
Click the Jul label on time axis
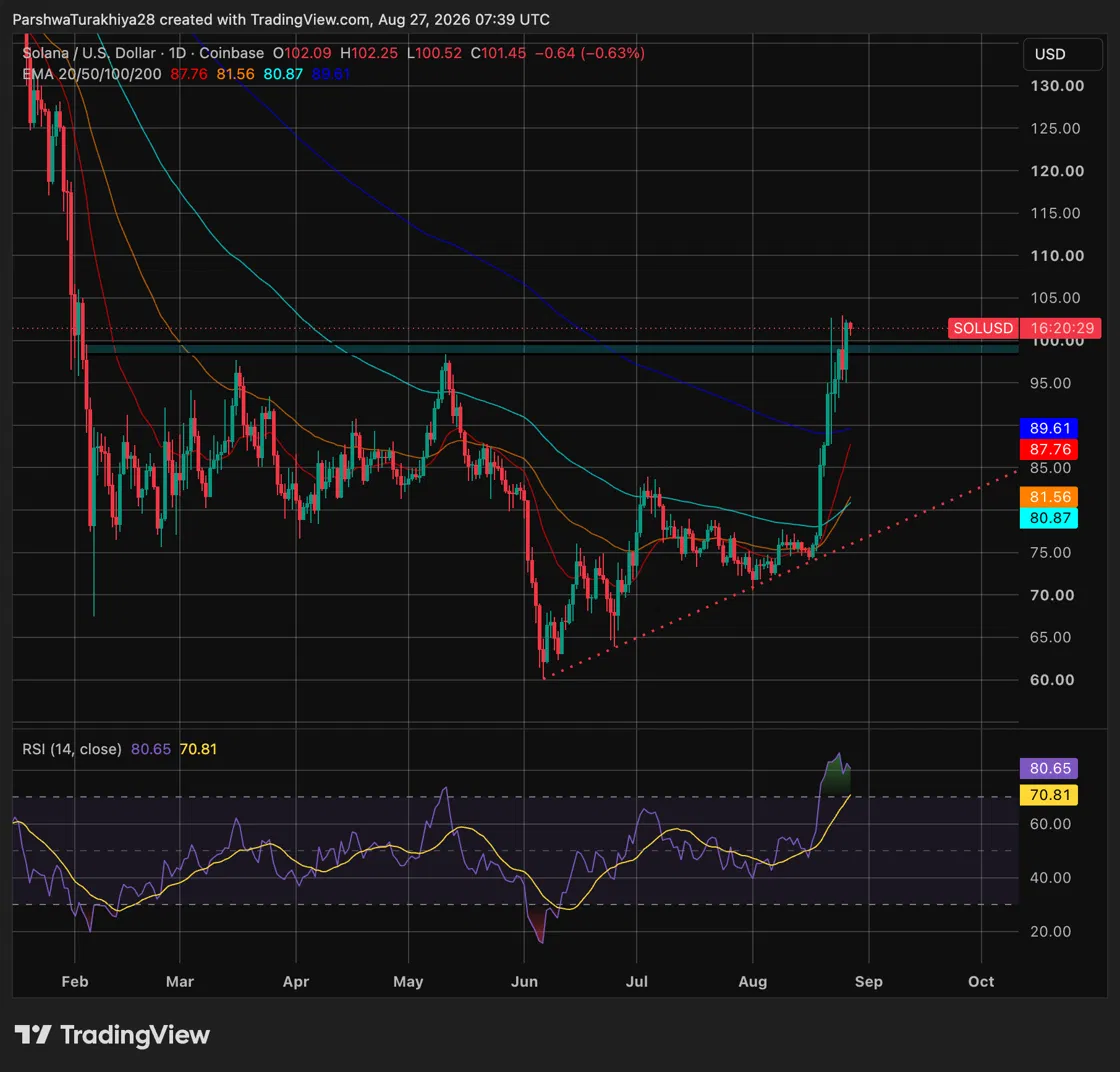point(636,981)
